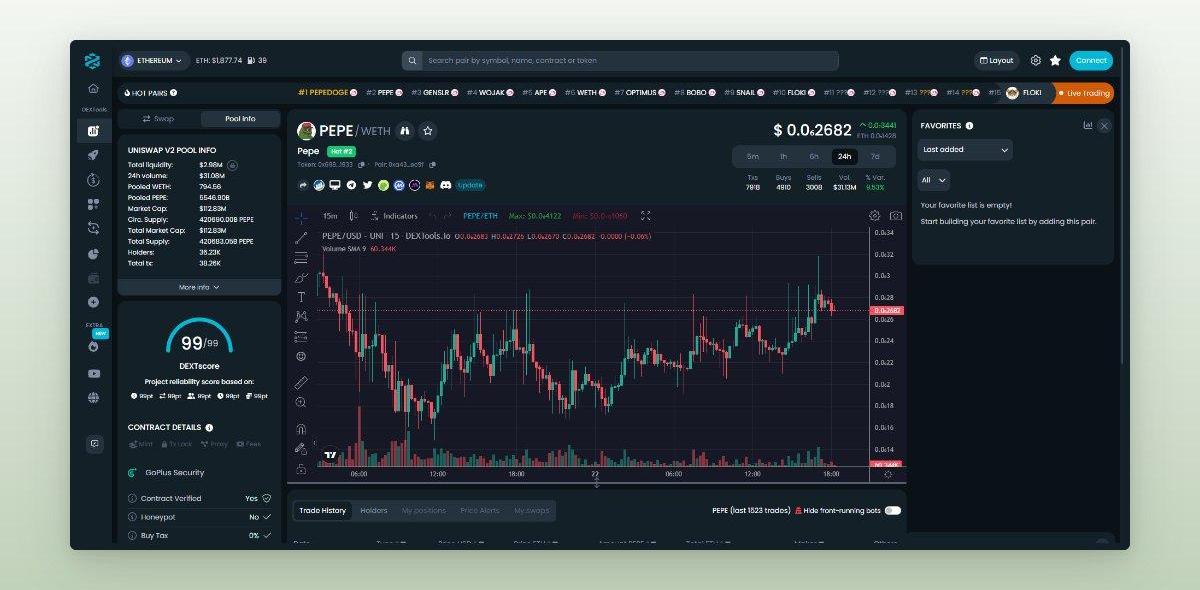Image resolution: width=1200 pixels, height=590 pixels.
Task: Select the text tool on chart toolbar
Action: (x=301, y=297)
